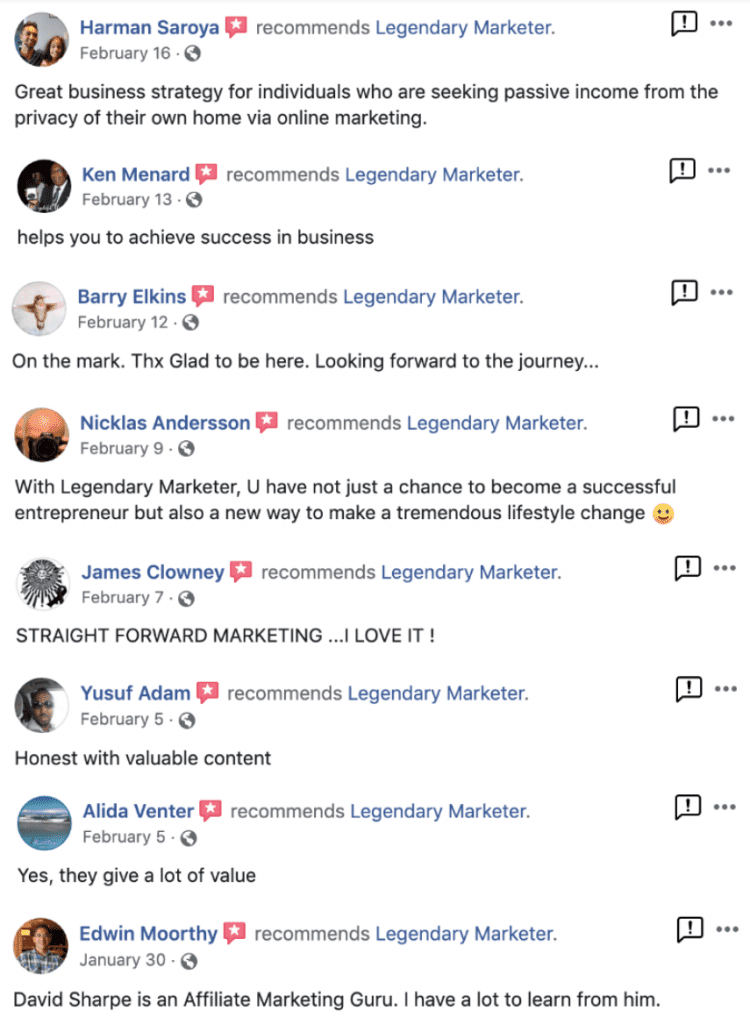Click the globe privacy icon under Edwin Moorthy
750x1024 pixels.
coord(188,960)
